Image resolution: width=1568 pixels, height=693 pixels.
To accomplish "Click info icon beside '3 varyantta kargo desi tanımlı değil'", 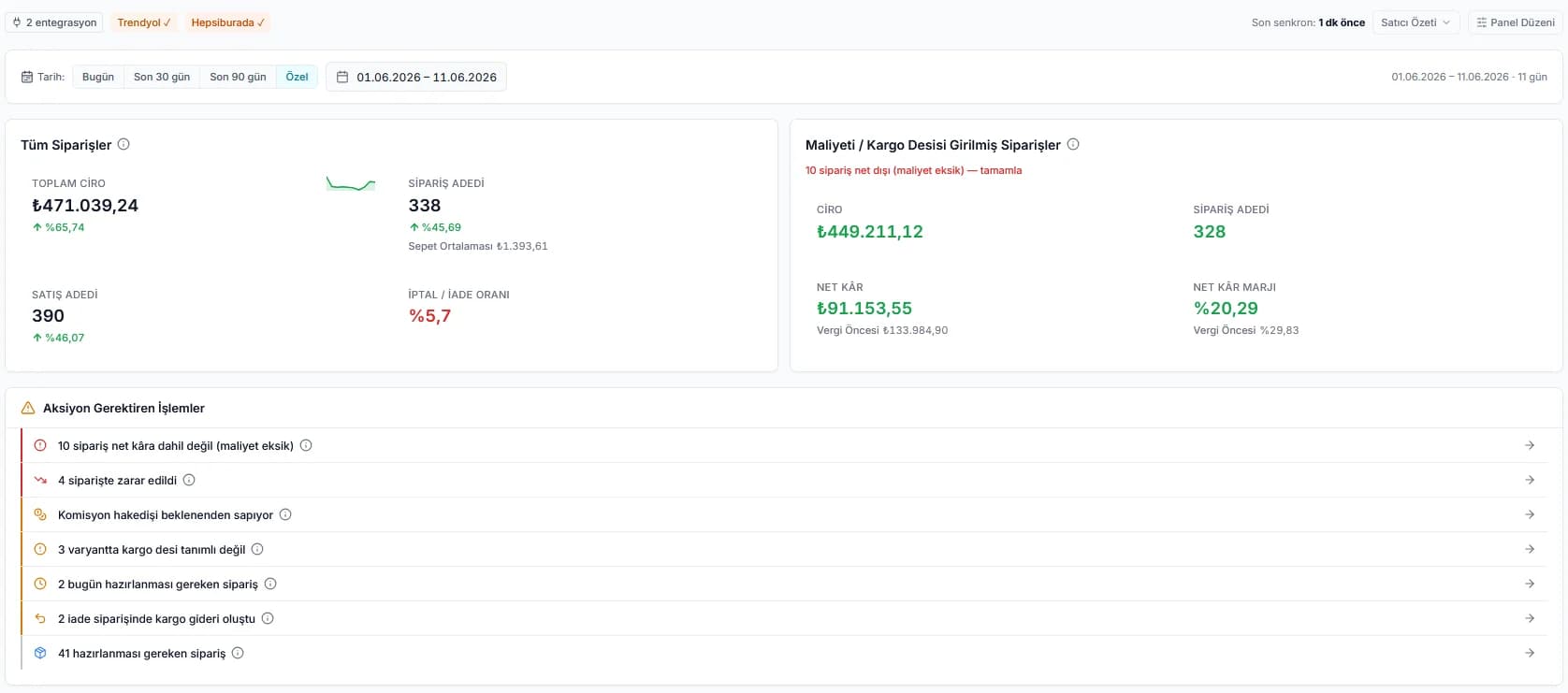I will click(257, 549).
